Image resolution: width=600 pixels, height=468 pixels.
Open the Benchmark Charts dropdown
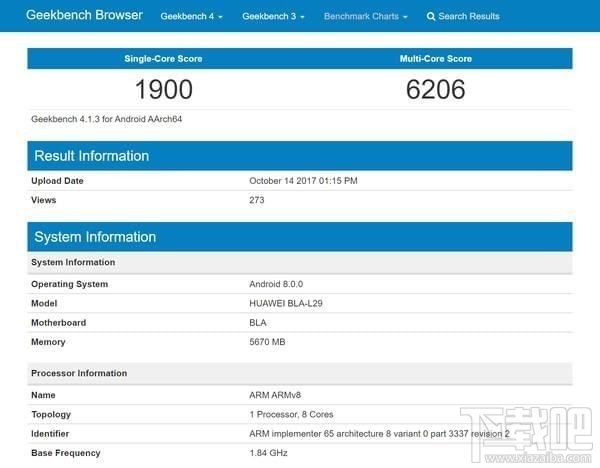coord(365,16)
